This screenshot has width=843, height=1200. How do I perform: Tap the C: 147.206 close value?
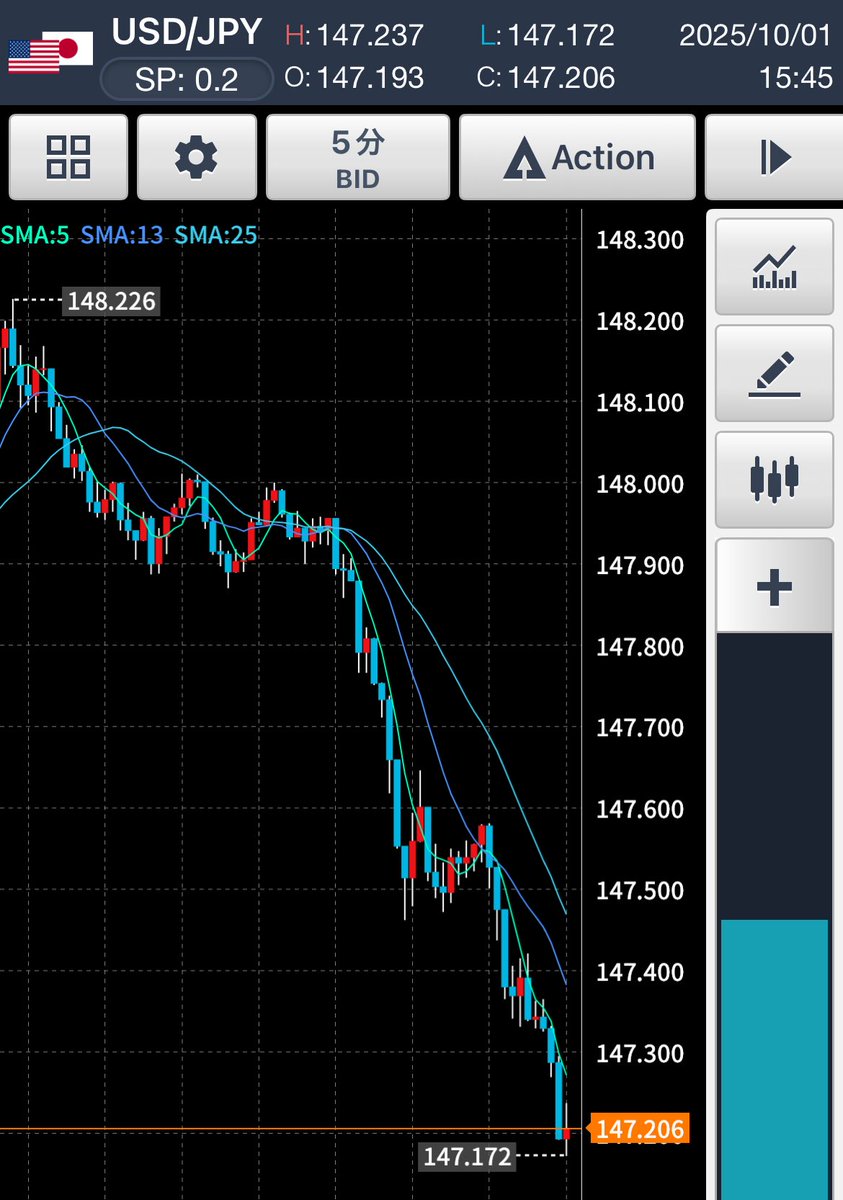546,77
